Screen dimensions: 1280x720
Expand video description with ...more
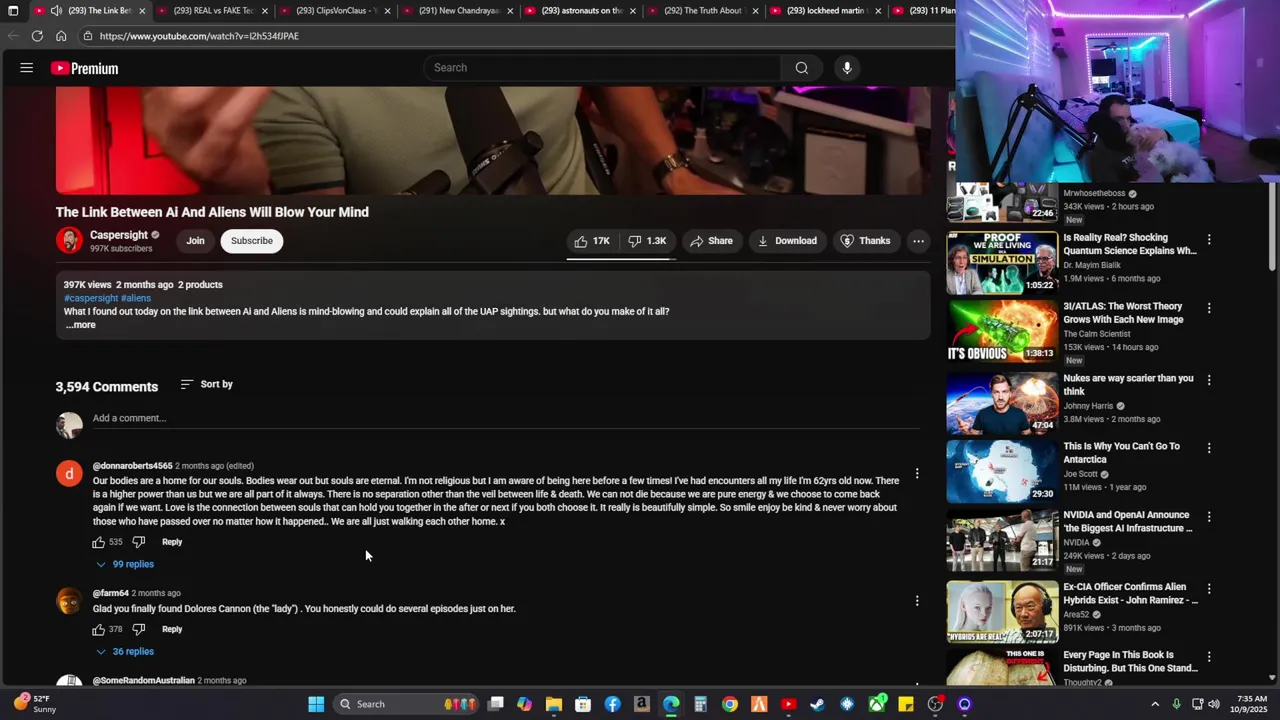pyautogui.click(x=80, y=325)
